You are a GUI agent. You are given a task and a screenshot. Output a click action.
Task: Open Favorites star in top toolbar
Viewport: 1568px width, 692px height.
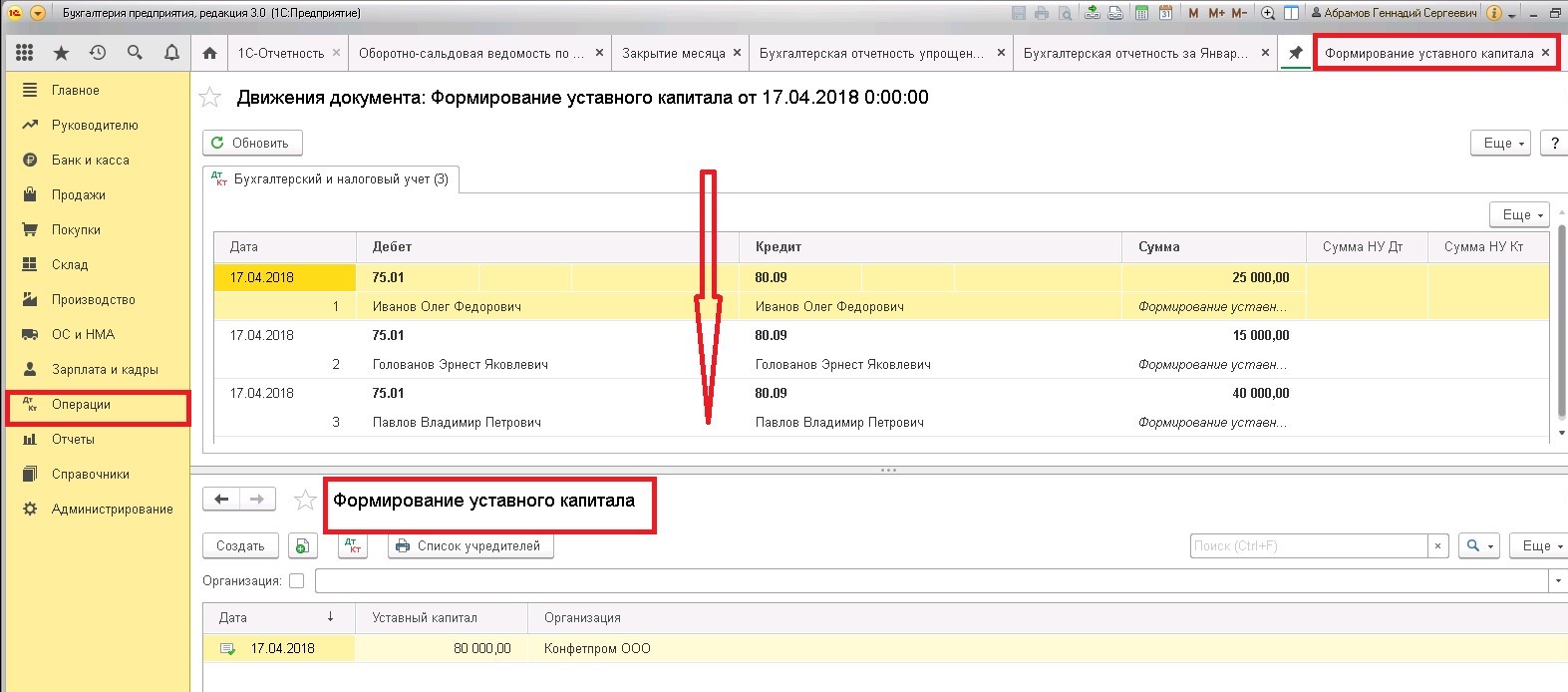pyautogui.click(x=61, y=53)
